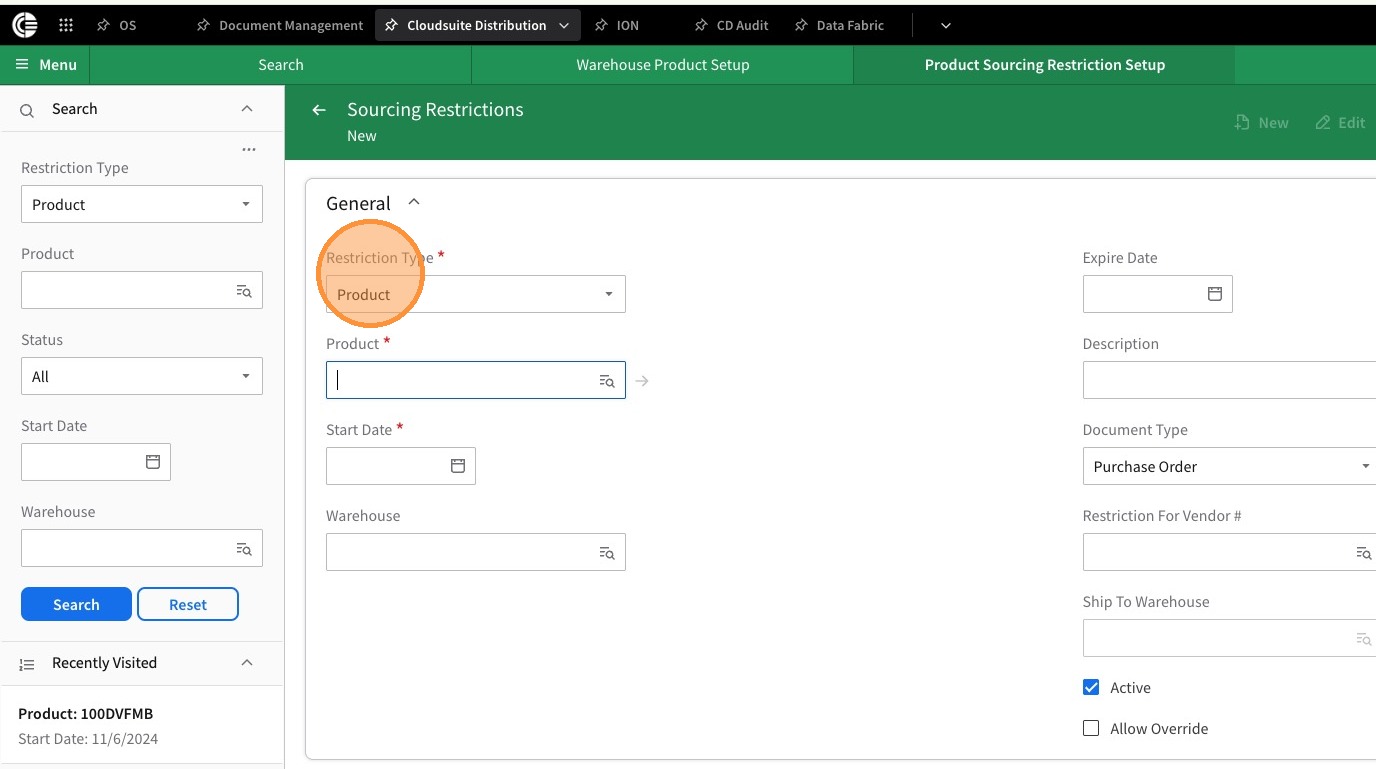Image resolution: width=1376 pixels, height=769 pixels.
Task: Enable the Allow Override checkbox
Action: point(1091,728)
